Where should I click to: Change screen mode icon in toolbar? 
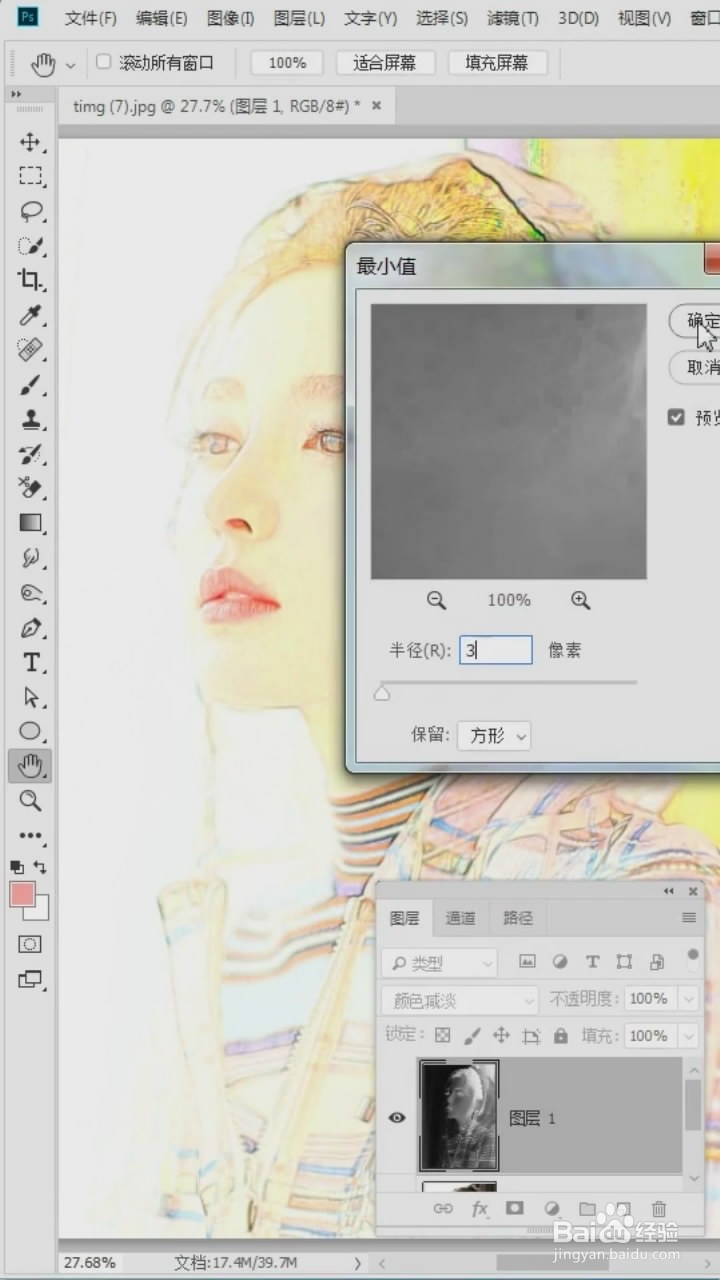pos(30,980)
